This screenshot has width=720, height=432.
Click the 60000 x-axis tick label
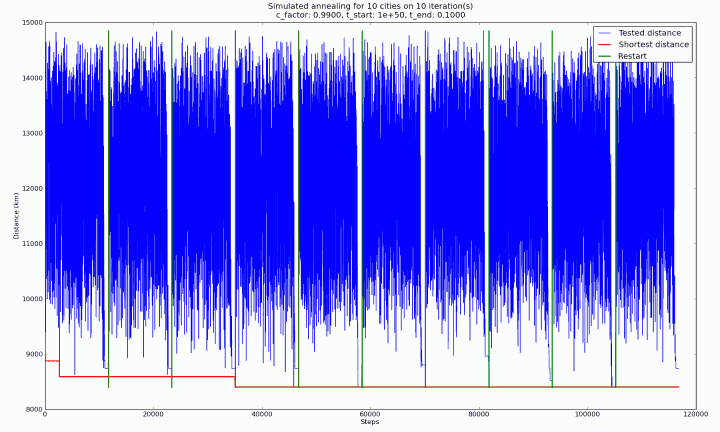370,414
